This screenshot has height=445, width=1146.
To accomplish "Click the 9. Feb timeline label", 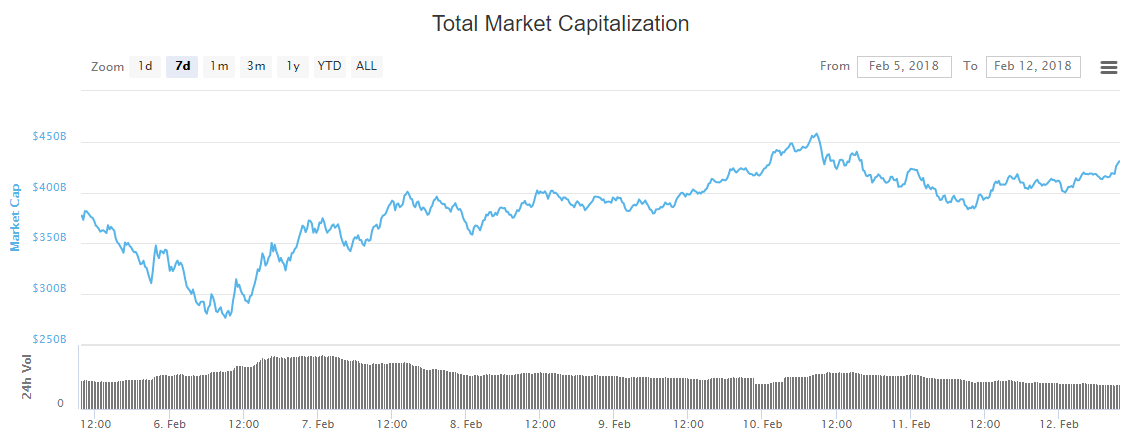I will click(x=614, y=424).
